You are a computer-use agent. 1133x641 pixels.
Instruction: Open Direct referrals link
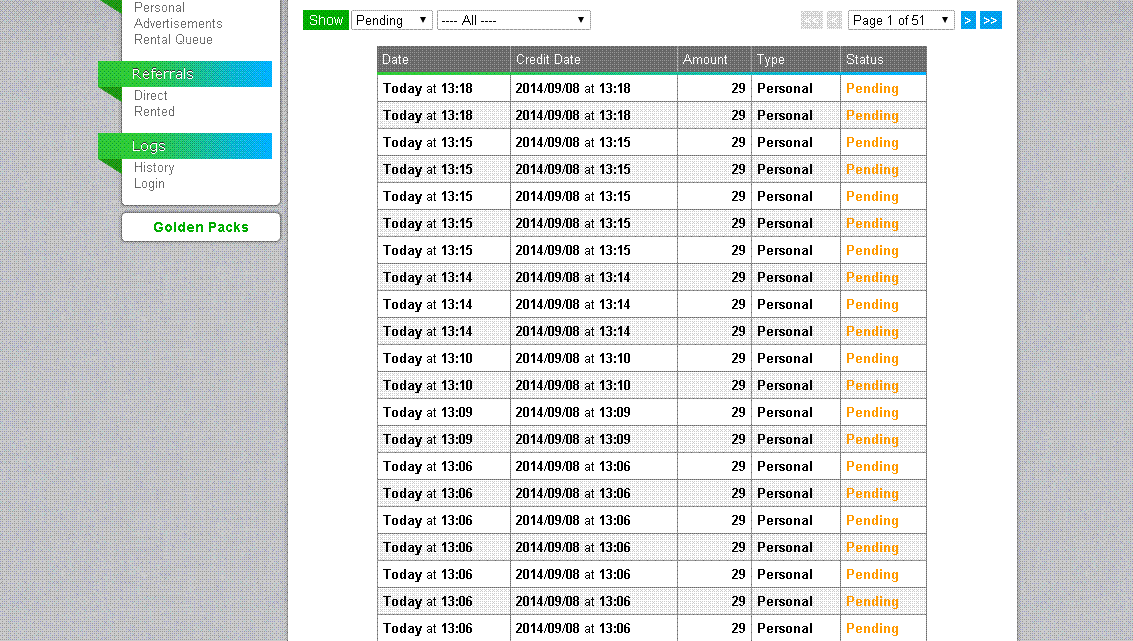150,95
